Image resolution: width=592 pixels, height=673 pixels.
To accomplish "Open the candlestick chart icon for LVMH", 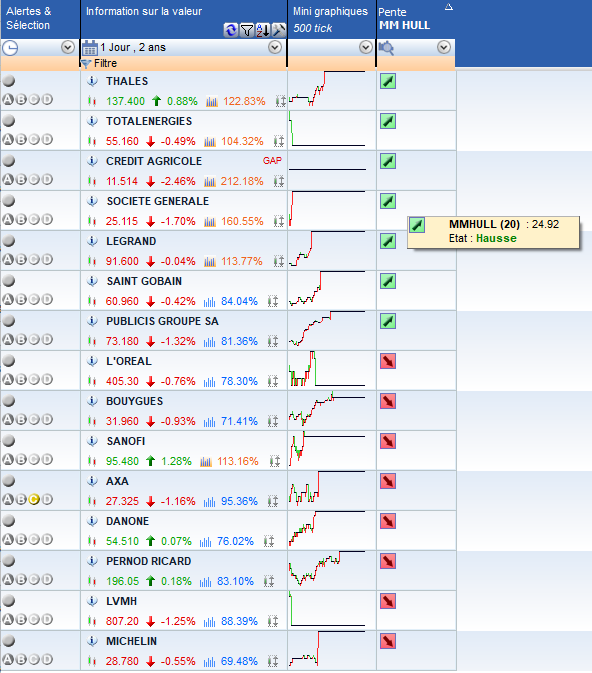I will (x=91, y=621).
